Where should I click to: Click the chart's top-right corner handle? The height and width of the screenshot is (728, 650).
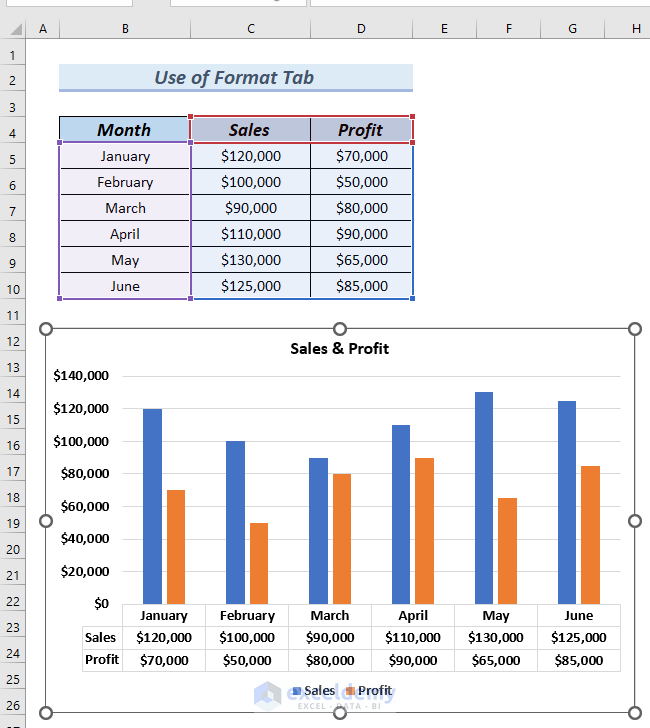pyautogui.click(x=634, y=329)
